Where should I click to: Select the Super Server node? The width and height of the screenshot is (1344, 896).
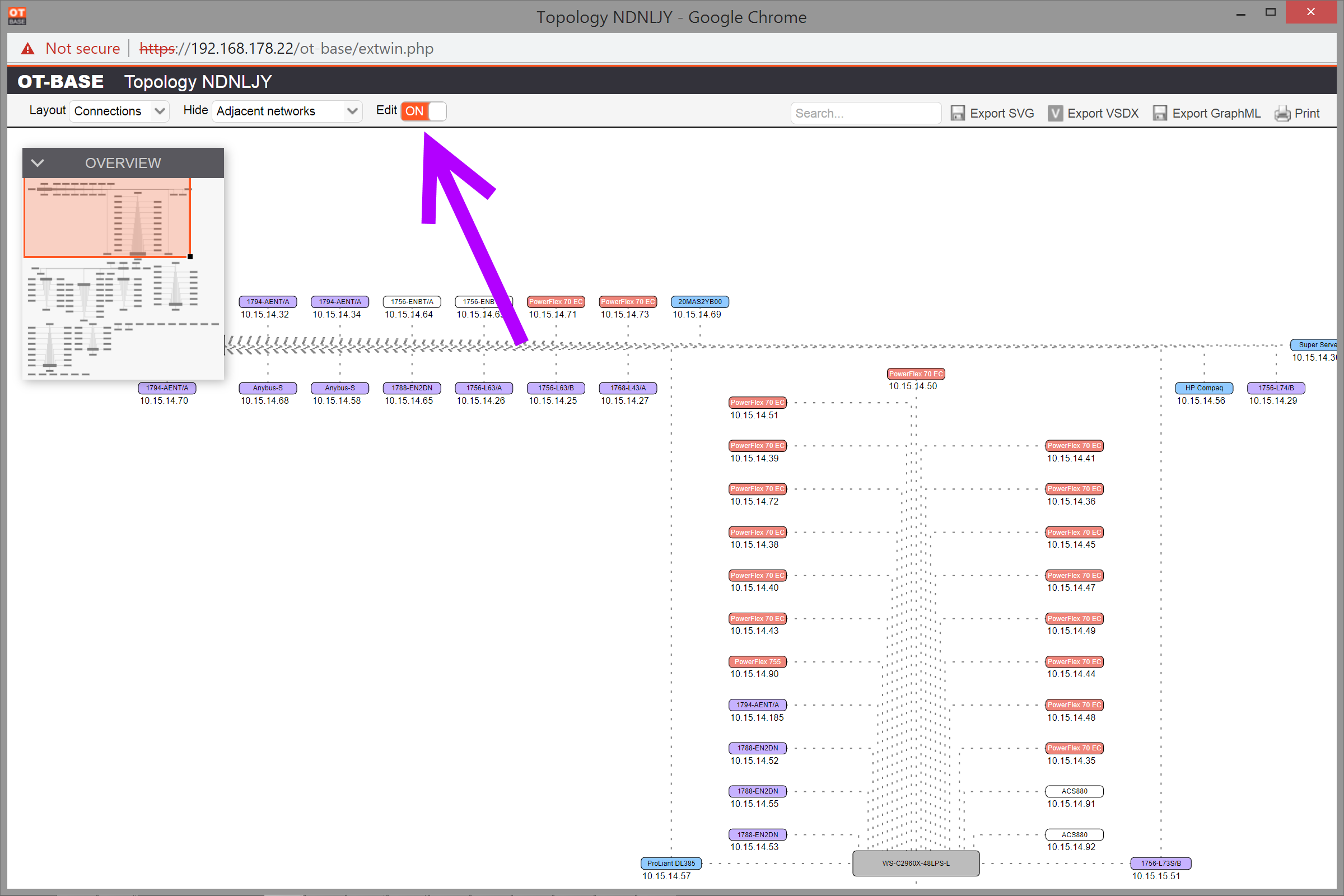click(x=1313, y=344)
